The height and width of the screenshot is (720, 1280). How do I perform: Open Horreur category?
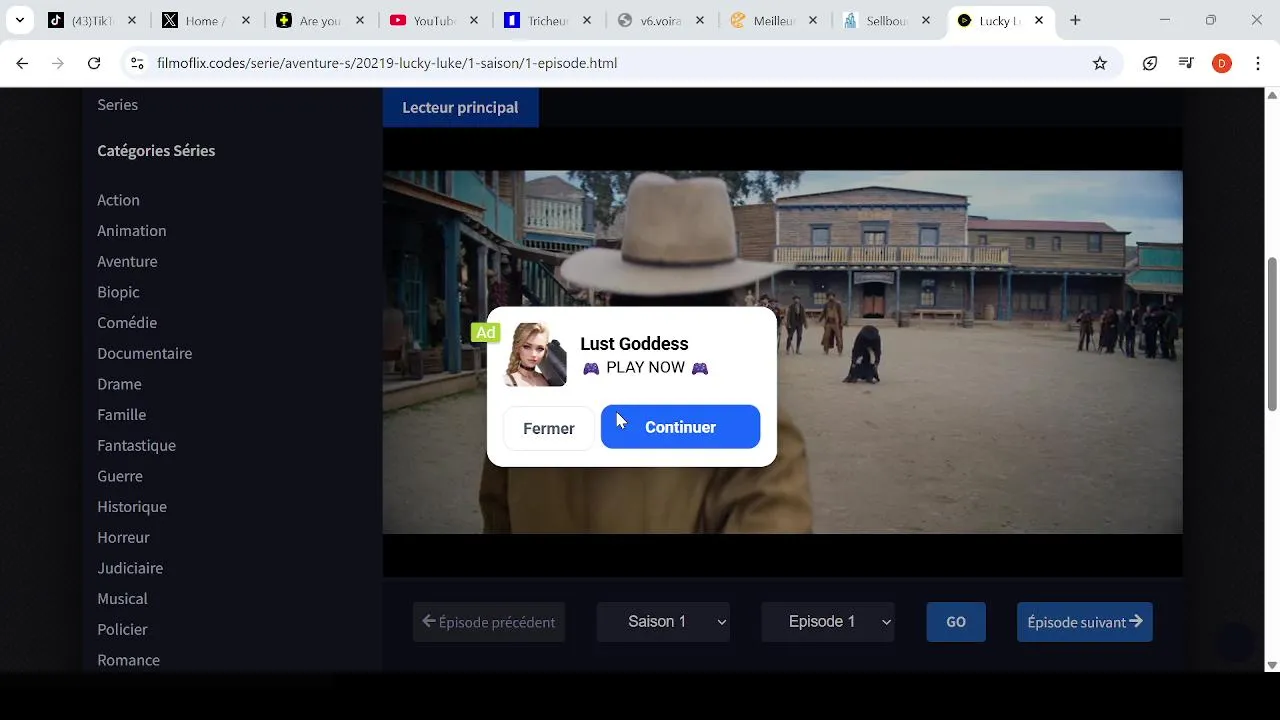[123, 537]
